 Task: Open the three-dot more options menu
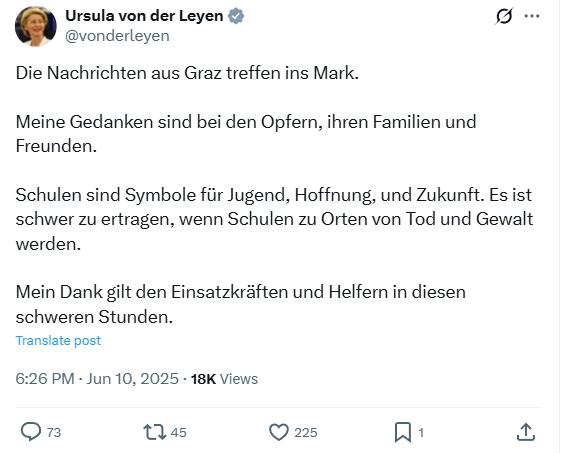point(532,16)
